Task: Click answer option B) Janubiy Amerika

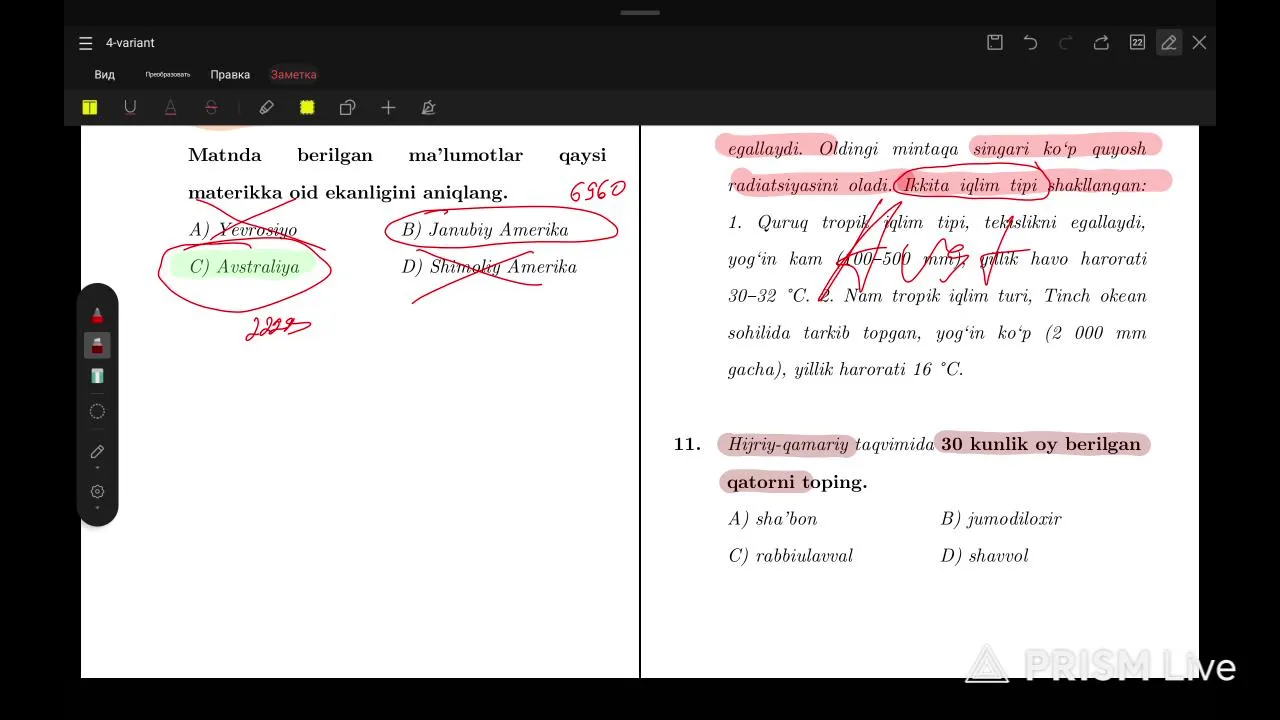Action: tap(485, 230)
